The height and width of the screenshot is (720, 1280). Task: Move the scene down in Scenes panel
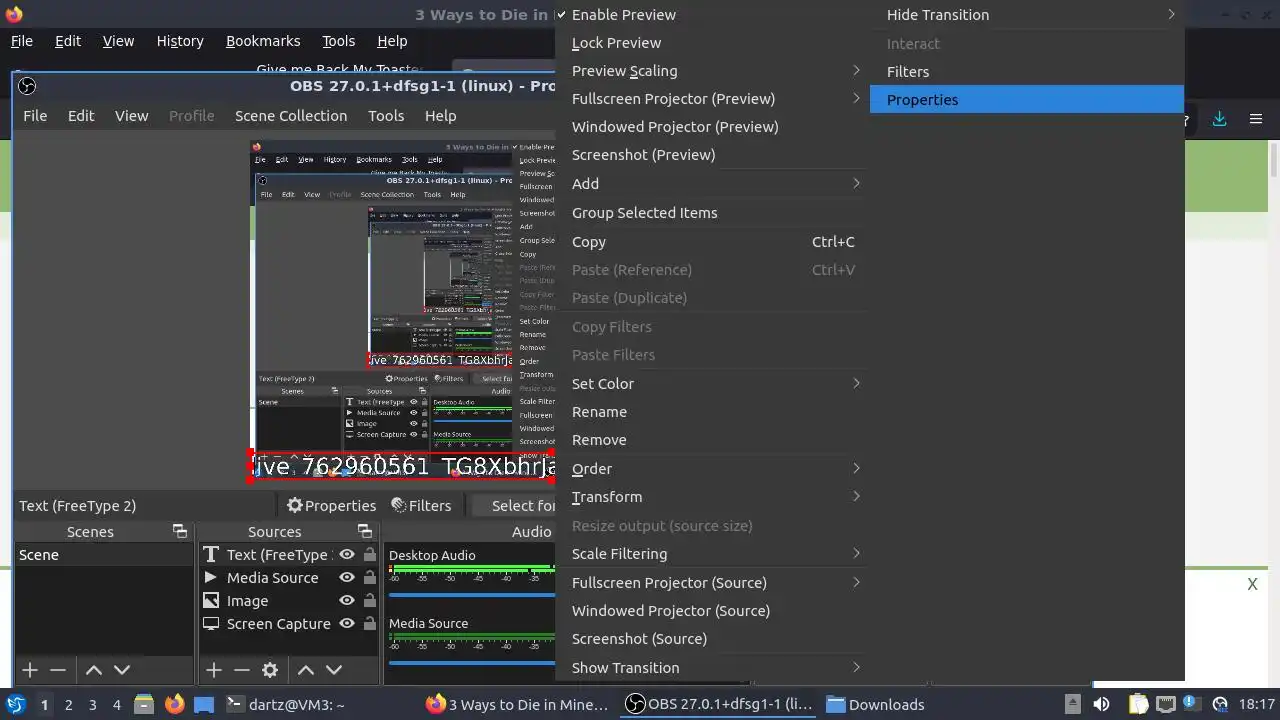pos(122,670)
